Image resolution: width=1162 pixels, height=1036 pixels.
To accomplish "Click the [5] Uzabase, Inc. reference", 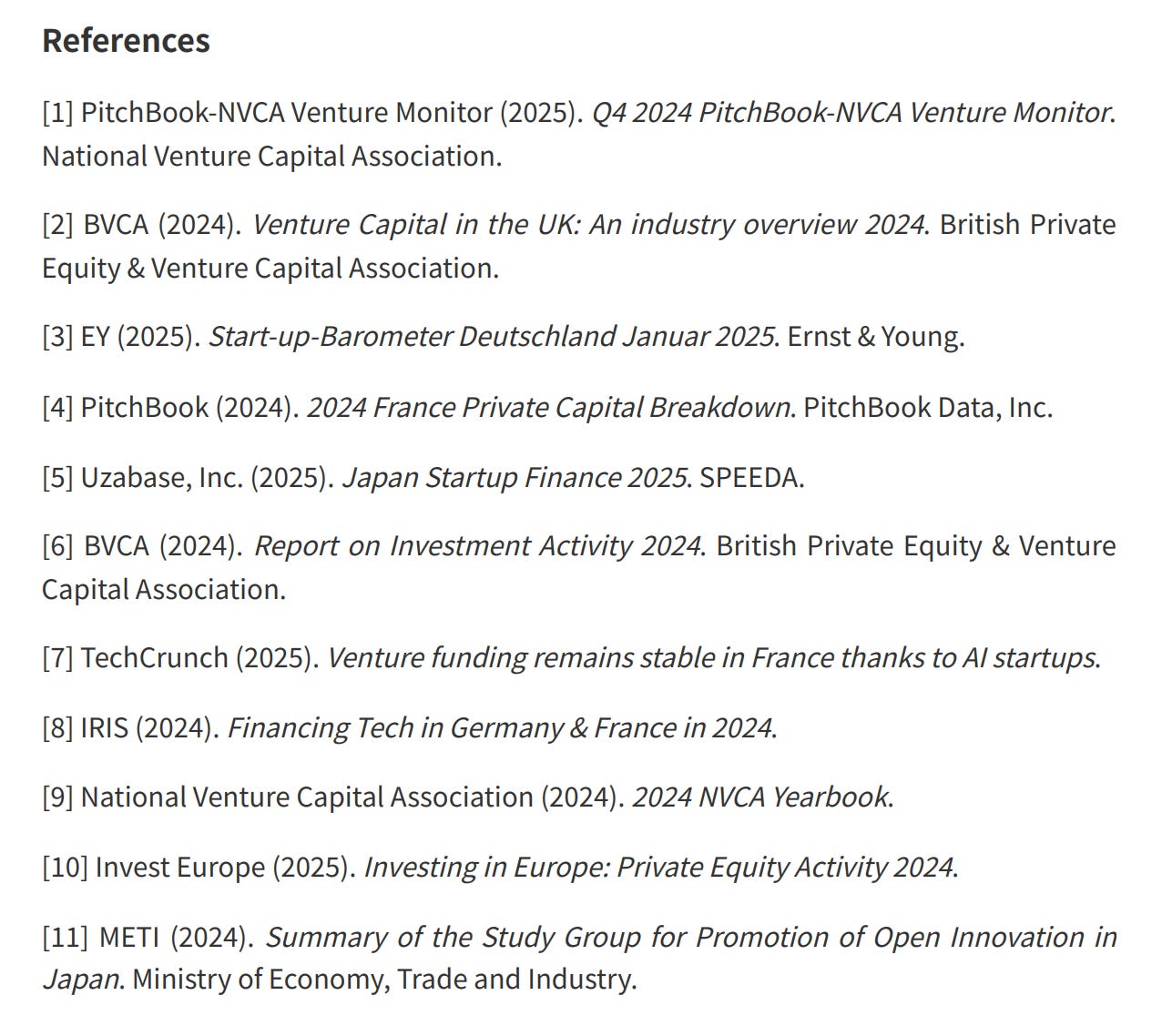I will click(188, 477).
